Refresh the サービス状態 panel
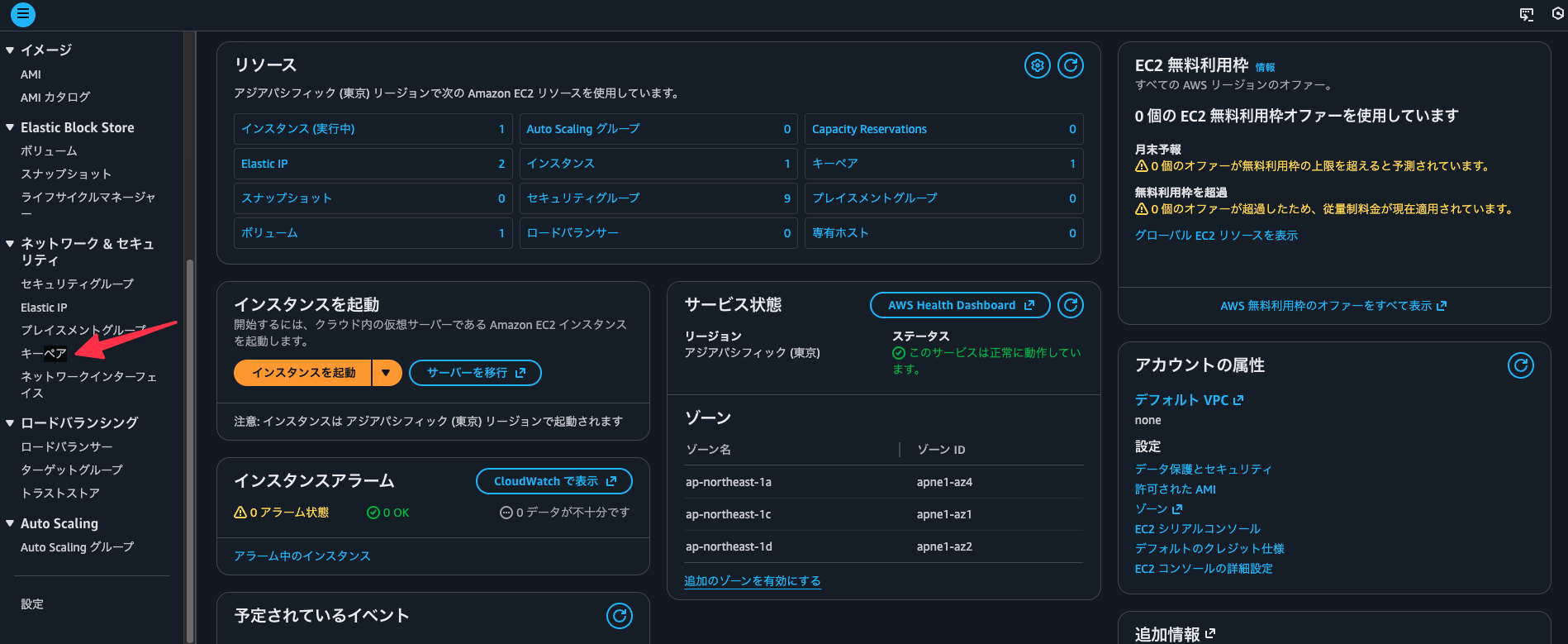This screenshot has width=1568, height=644. tap(1071, 305)
